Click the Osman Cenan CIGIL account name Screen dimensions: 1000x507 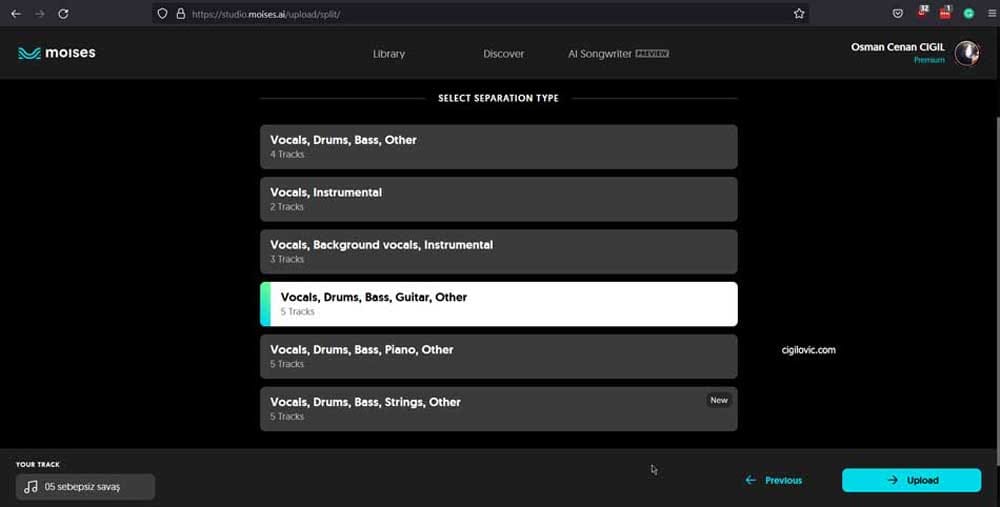click(x=897, y=47)
